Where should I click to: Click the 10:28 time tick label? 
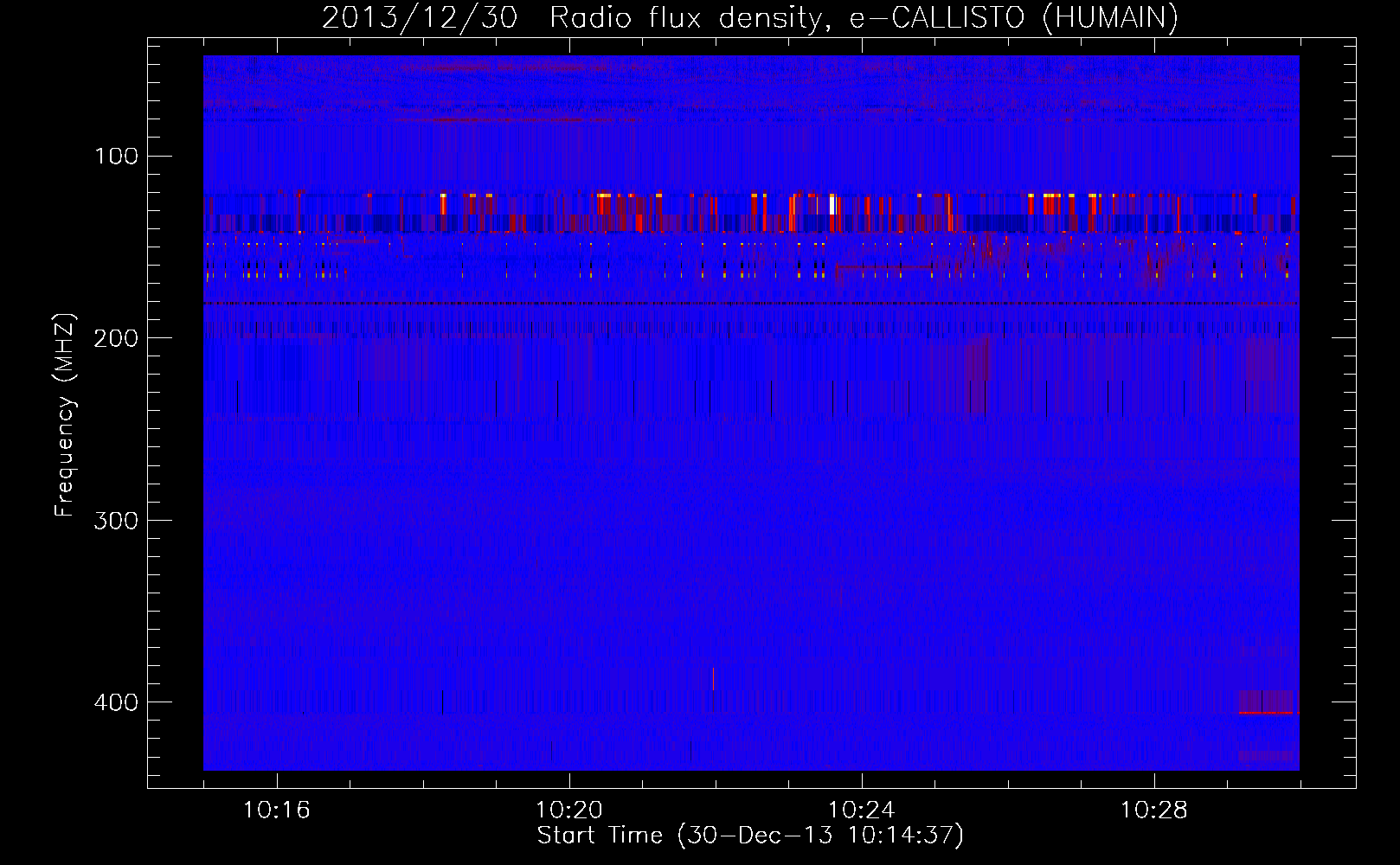1154,811
